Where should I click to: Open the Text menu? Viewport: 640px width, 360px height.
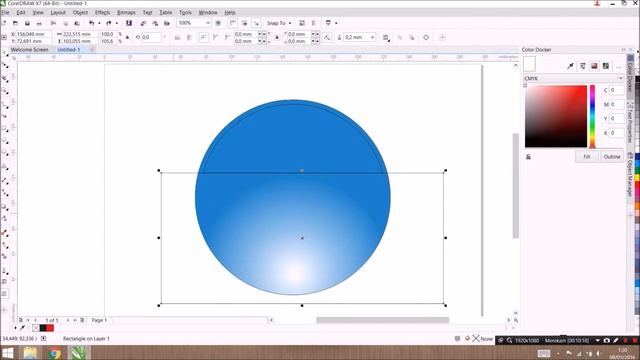click(x=147, y=13)
